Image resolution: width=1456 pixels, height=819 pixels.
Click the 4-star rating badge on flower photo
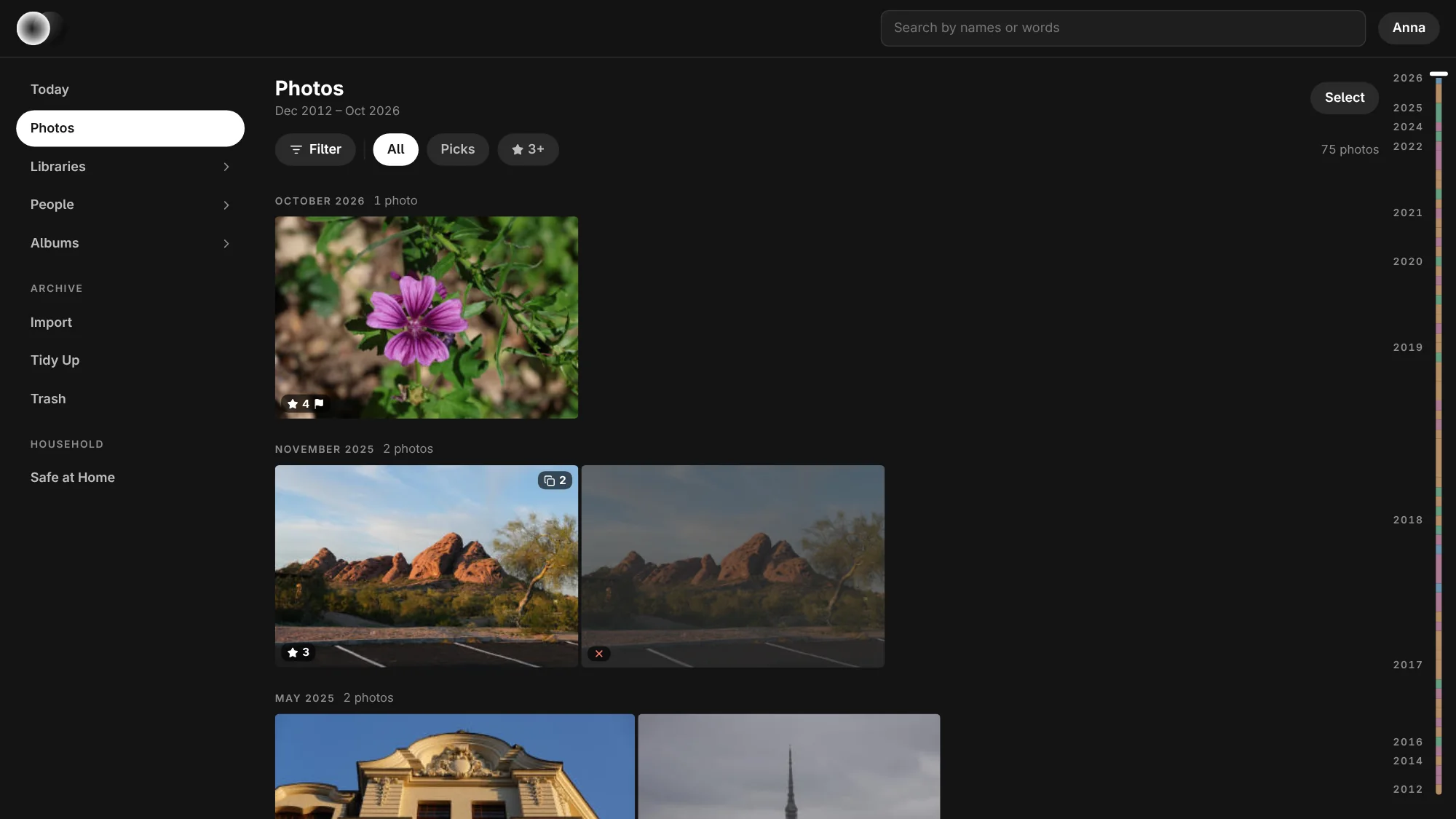click(298, 403)
